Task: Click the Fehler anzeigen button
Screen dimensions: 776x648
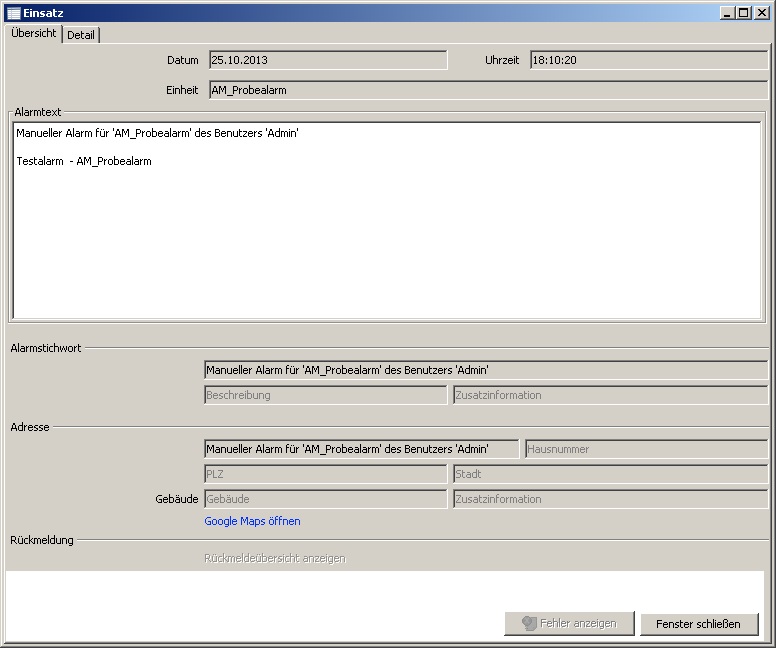Action: pos(569,623)
